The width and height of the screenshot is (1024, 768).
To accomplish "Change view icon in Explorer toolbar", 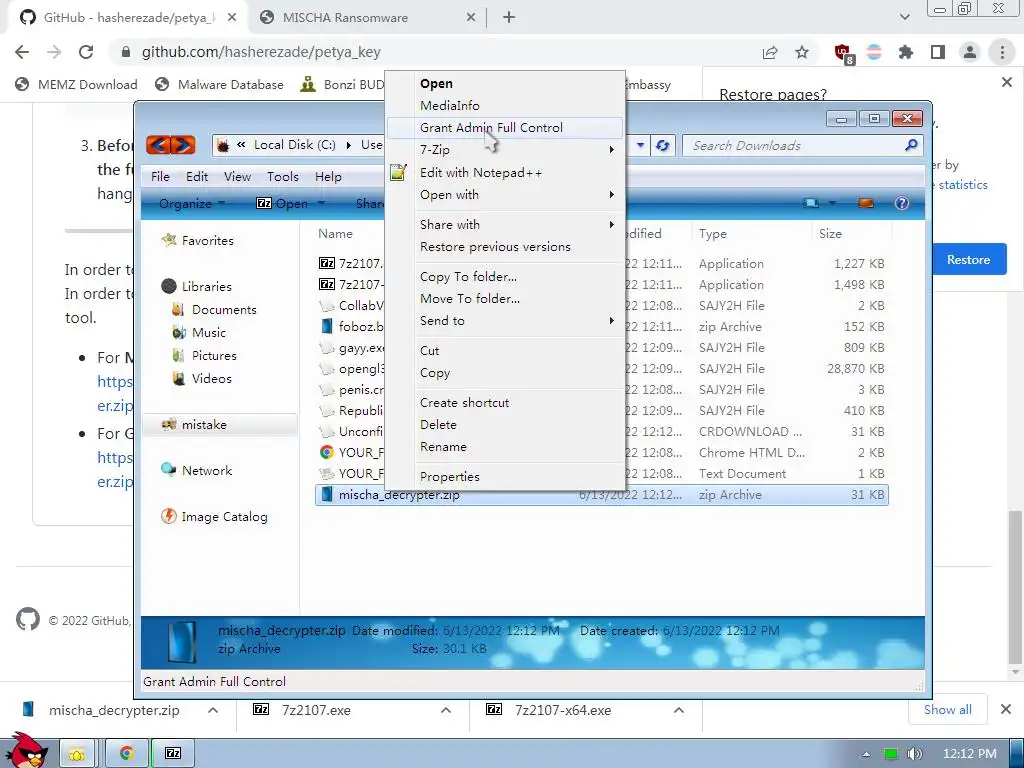I will (811, 203).
